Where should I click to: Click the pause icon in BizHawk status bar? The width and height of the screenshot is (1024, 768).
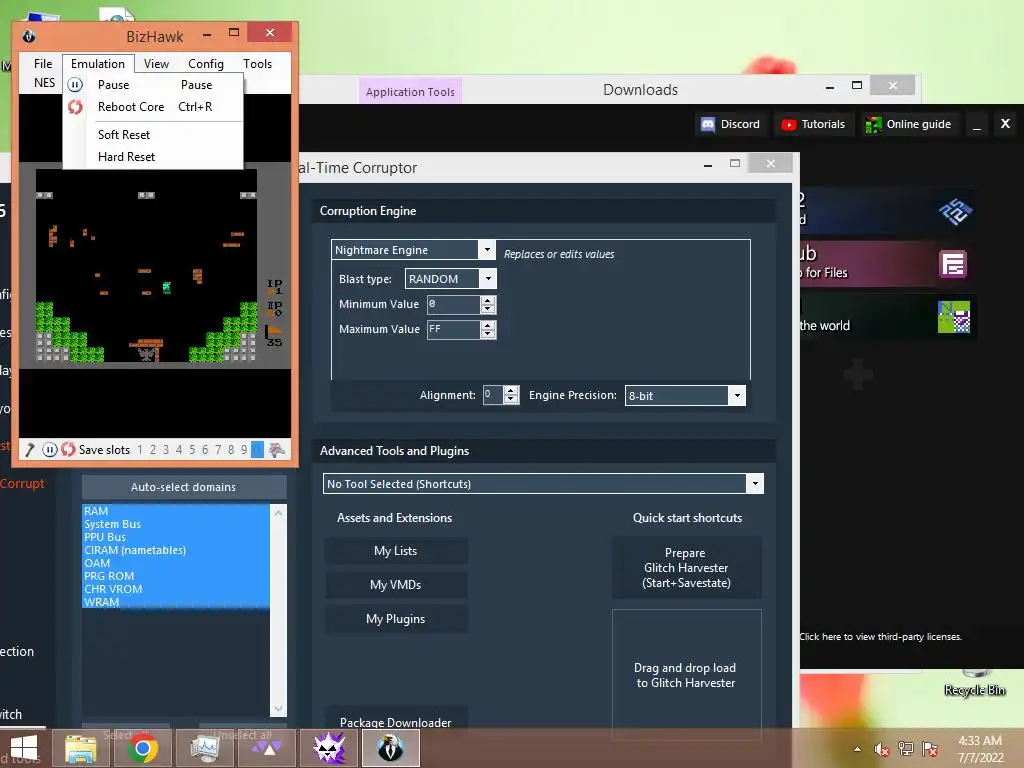[50, 450]
